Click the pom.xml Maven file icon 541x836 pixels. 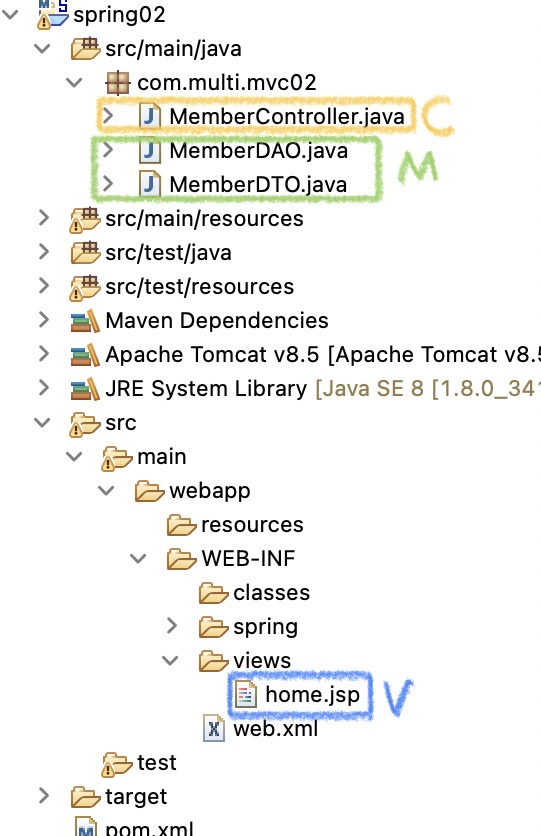(86, 826)
